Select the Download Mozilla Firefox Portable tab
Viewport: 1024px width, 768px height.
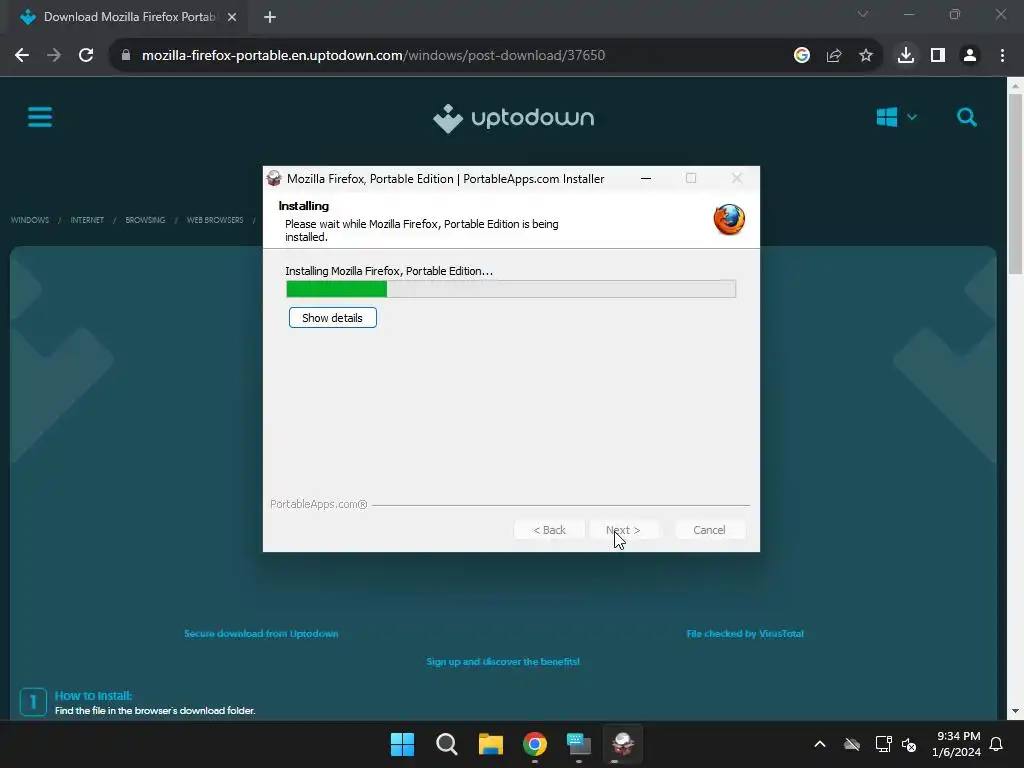coord(129,17)
